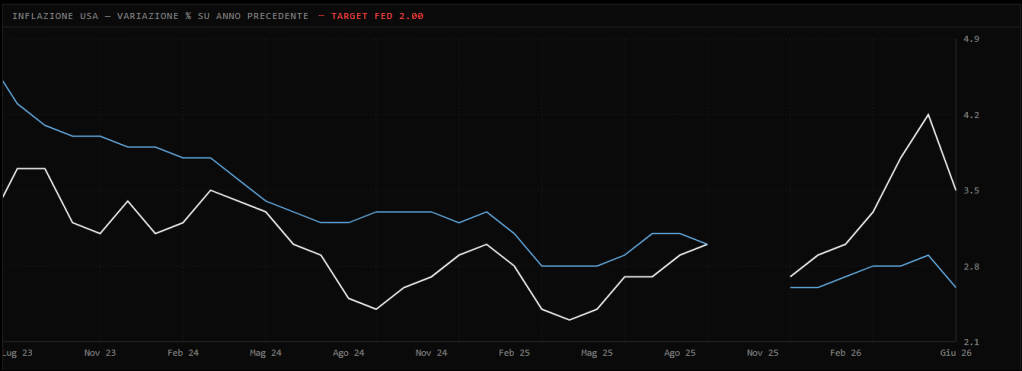Select the 'Feb 24' x-axis label
The image size is (1022, 371).
[x=183, y=353]
